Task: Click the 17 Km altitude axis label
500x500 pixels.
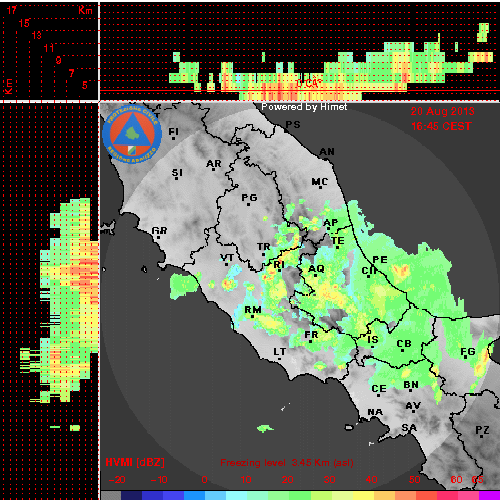Action: 12,10
